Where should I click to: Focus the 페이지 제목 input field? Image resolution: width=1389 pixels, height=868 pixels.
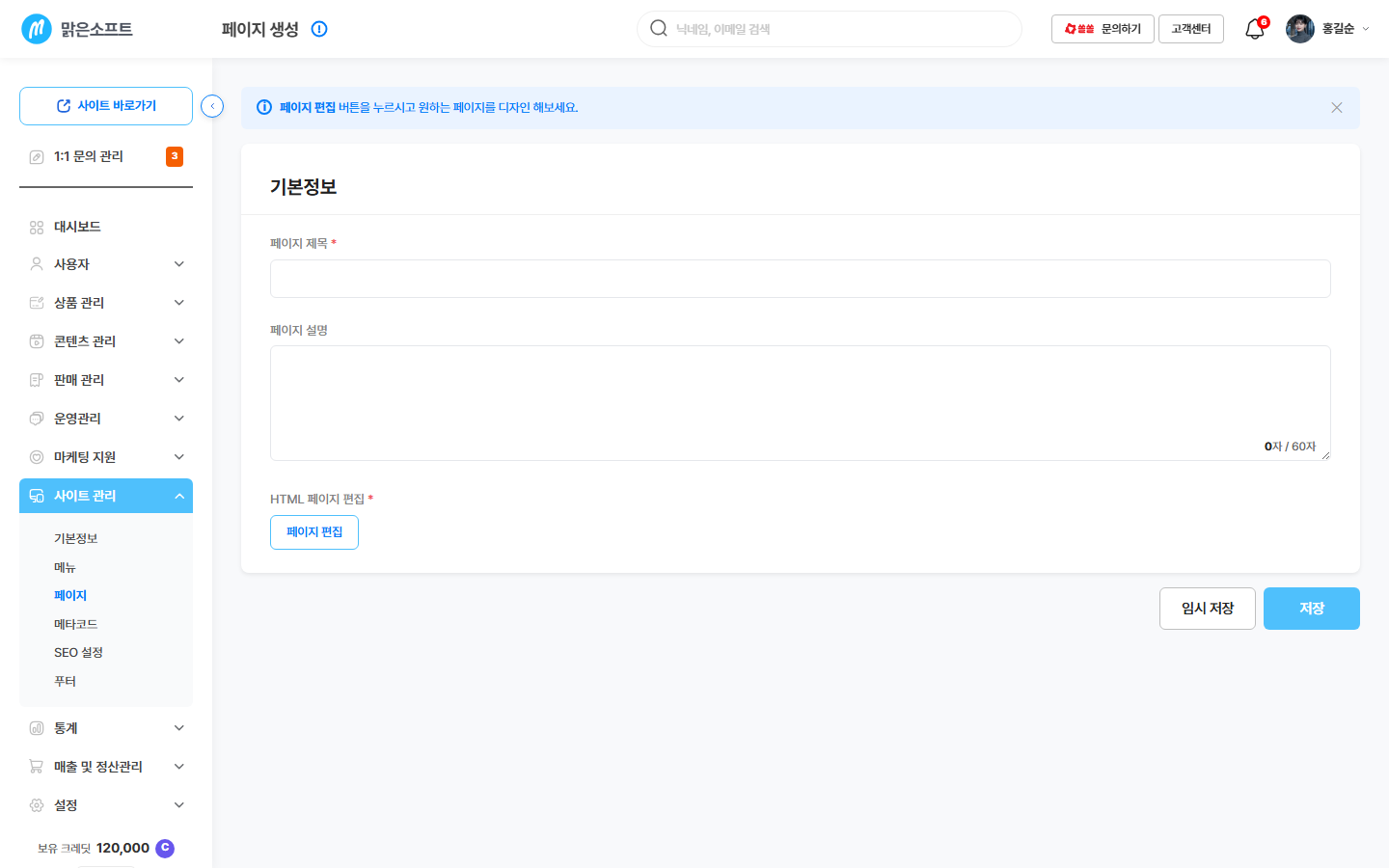801,279
